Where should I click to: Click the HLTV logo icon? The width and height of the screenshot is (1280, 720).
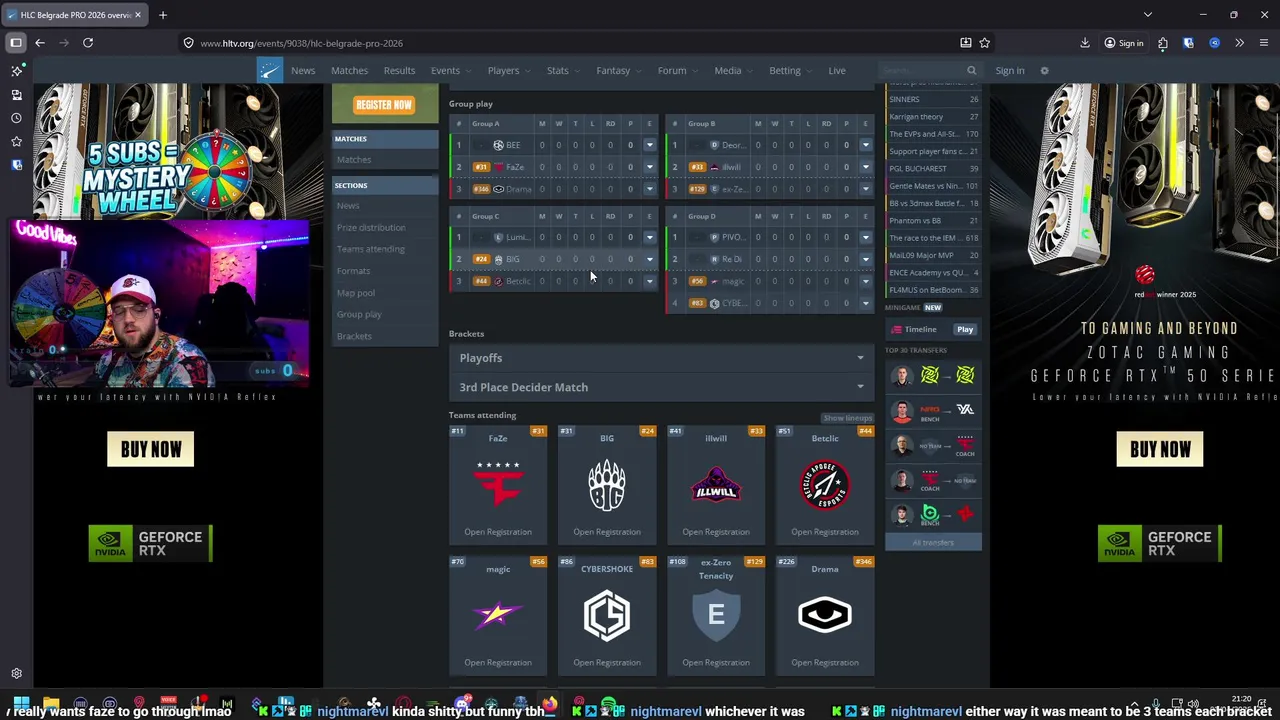(270, 70)
